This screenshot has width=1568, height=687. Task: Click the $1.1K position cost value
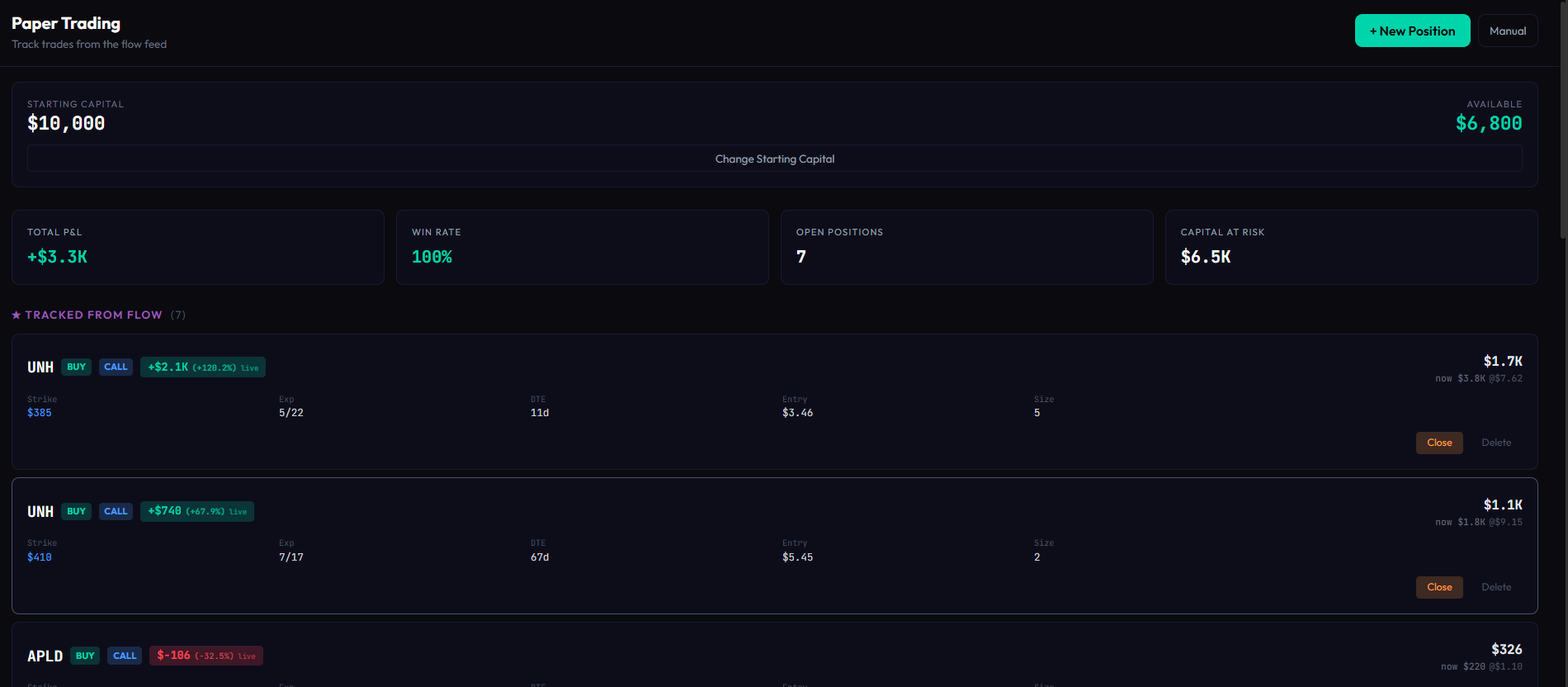(x=1503, y=505)
